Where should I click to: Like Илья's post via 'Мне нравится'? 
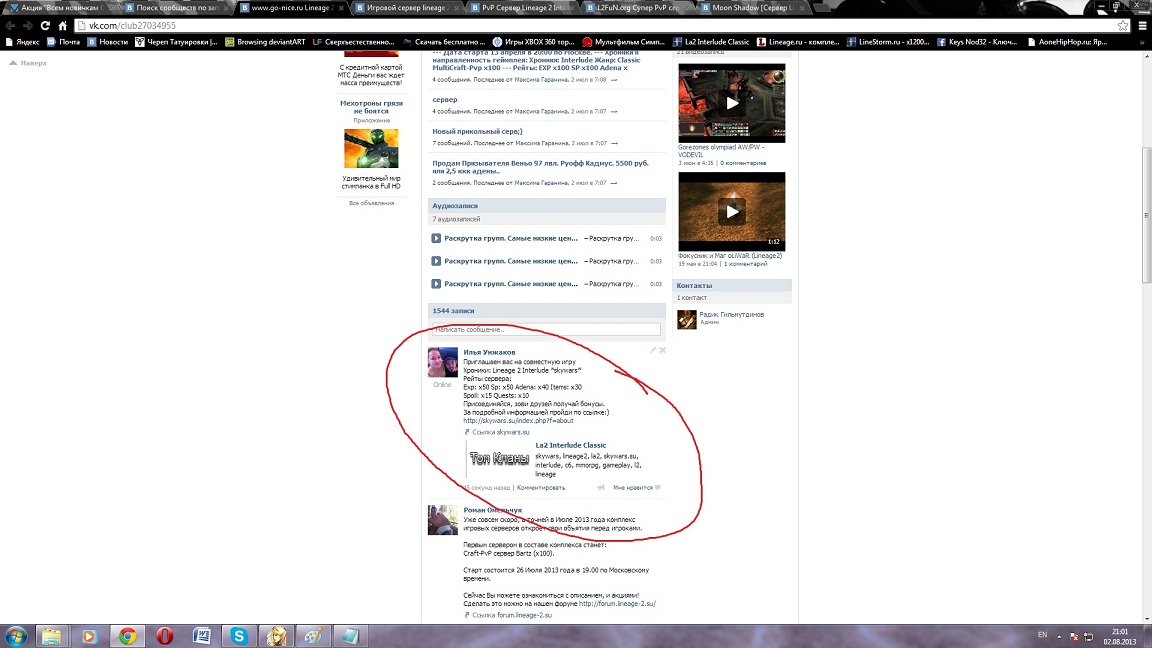point(636,488)
